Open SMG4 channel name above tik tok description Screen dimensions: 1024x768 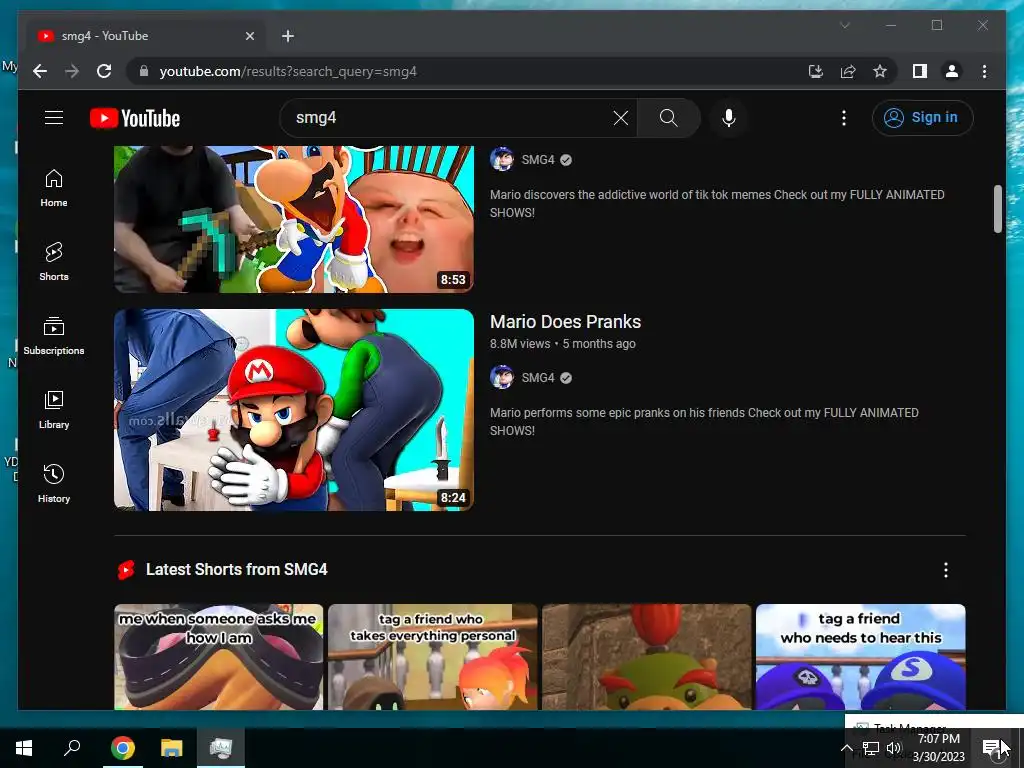pos(538,159)
